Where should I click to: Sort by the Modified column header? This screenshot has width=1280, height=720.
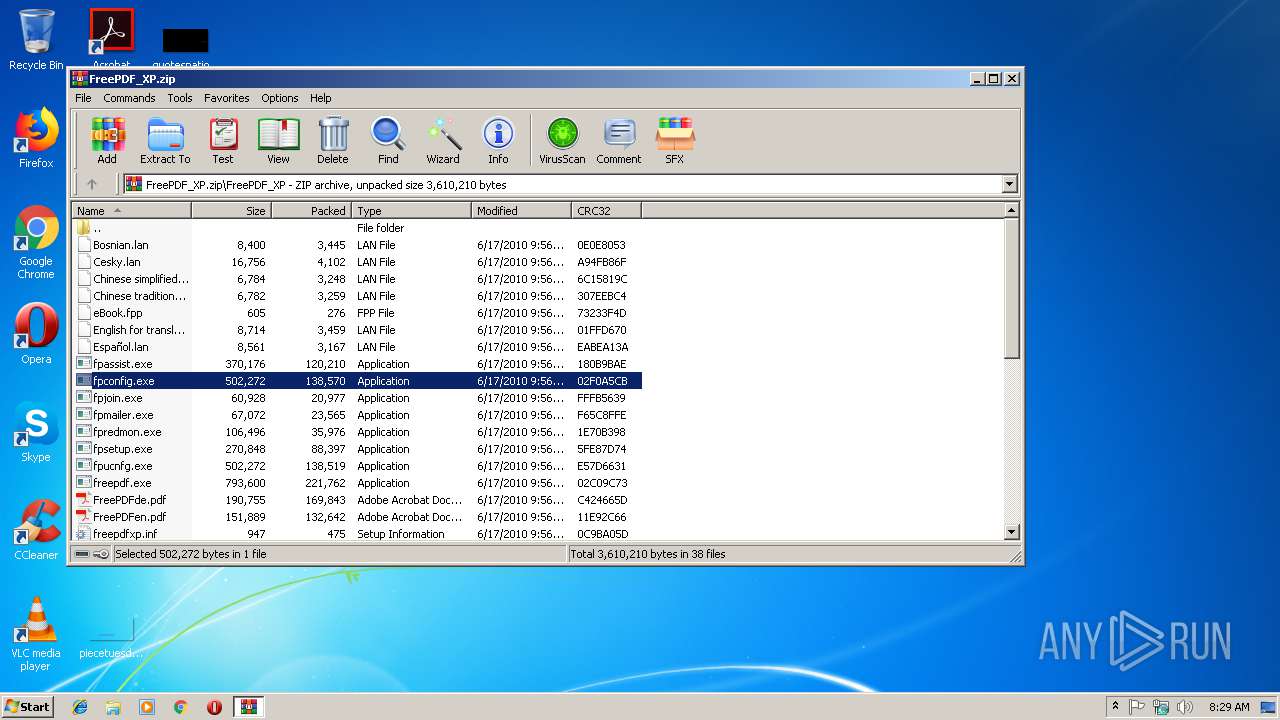coord(521,211)
